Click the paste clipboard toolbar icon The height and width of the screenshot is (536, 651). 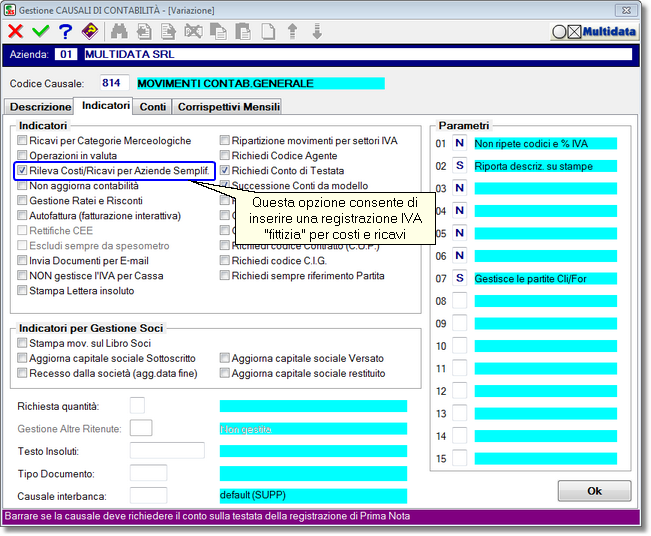pyautogui.click(x=243, y=32)
